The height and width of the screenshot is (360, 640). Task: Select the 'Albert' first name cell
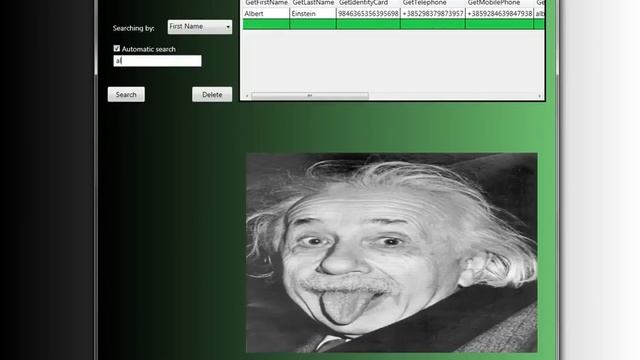coord(266,13)
